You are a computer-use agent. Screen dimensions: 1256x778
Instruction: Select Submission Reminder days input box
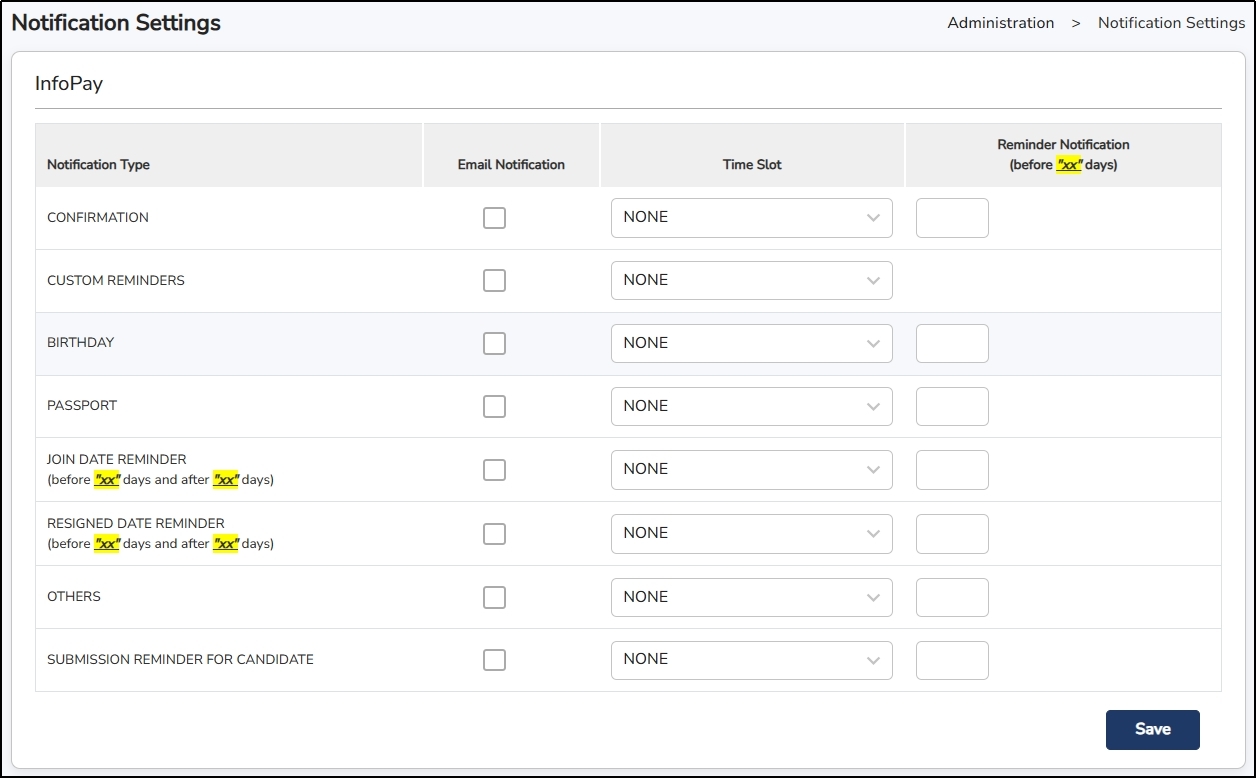(952, 660)
